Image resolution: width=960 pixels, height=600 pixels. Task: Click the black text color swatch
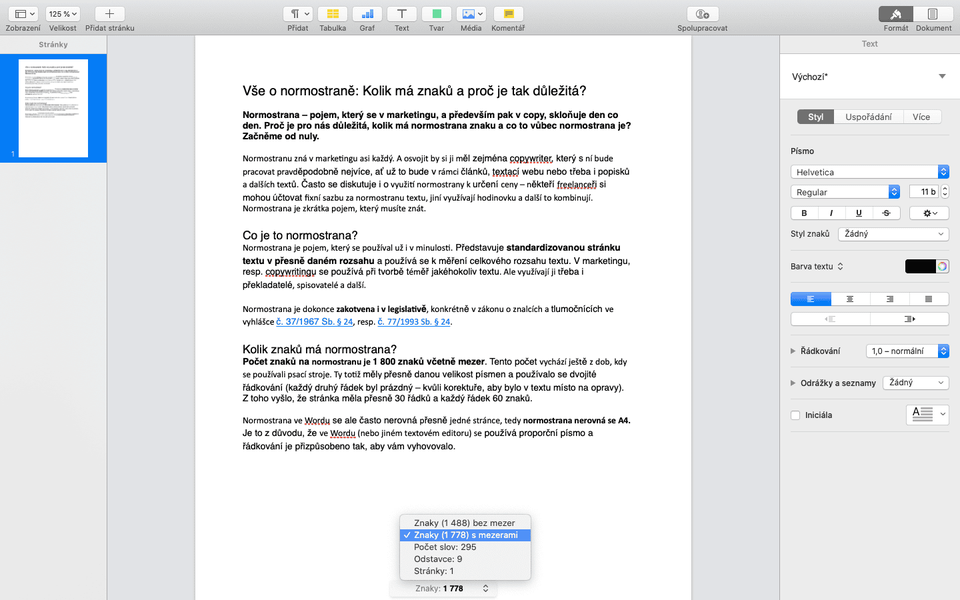[919, 266]
